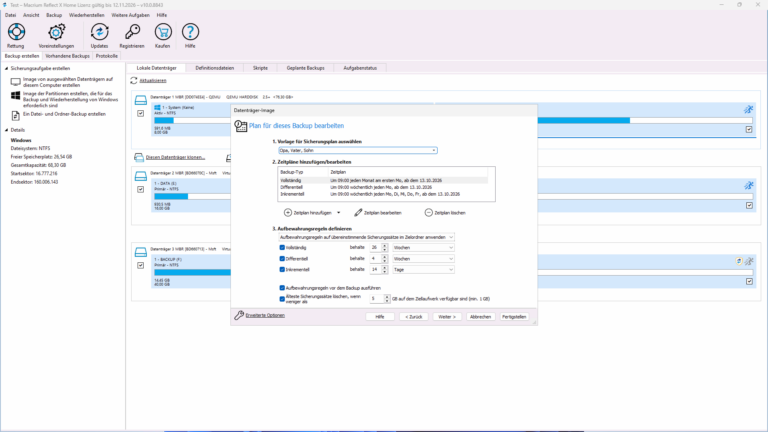Screen dimensions: 768x432
Task: Switch to the Definitionsdateien tab
Action: pyautogui.click(x=215, y=68)
